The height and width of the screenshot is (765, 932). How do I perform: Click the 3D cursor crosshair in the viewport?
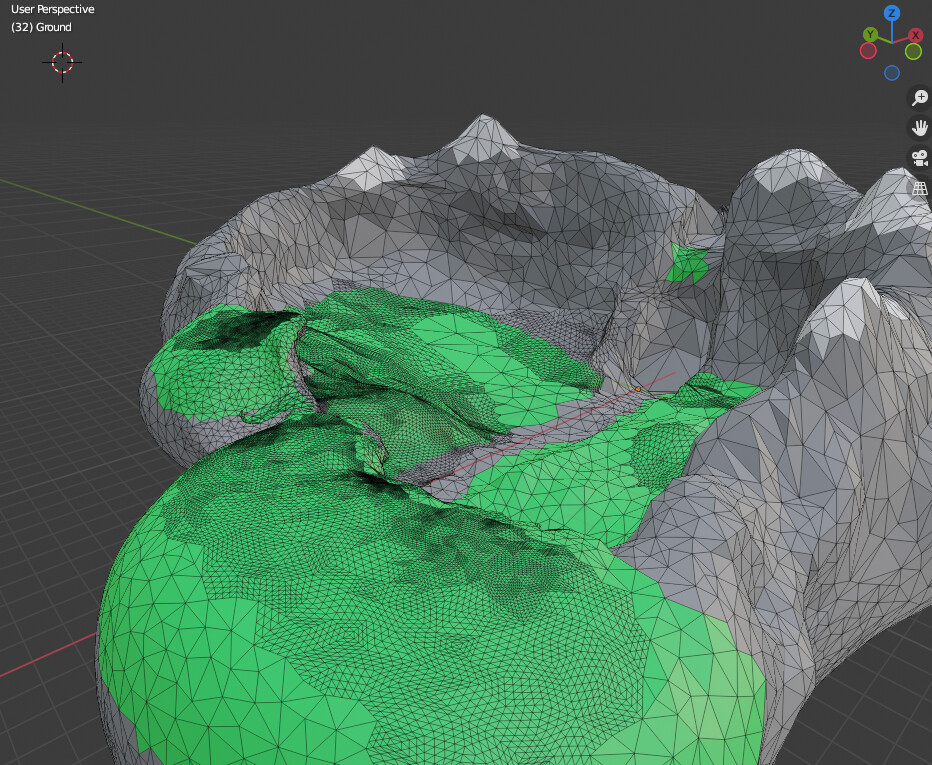click(x=62, y=62)
